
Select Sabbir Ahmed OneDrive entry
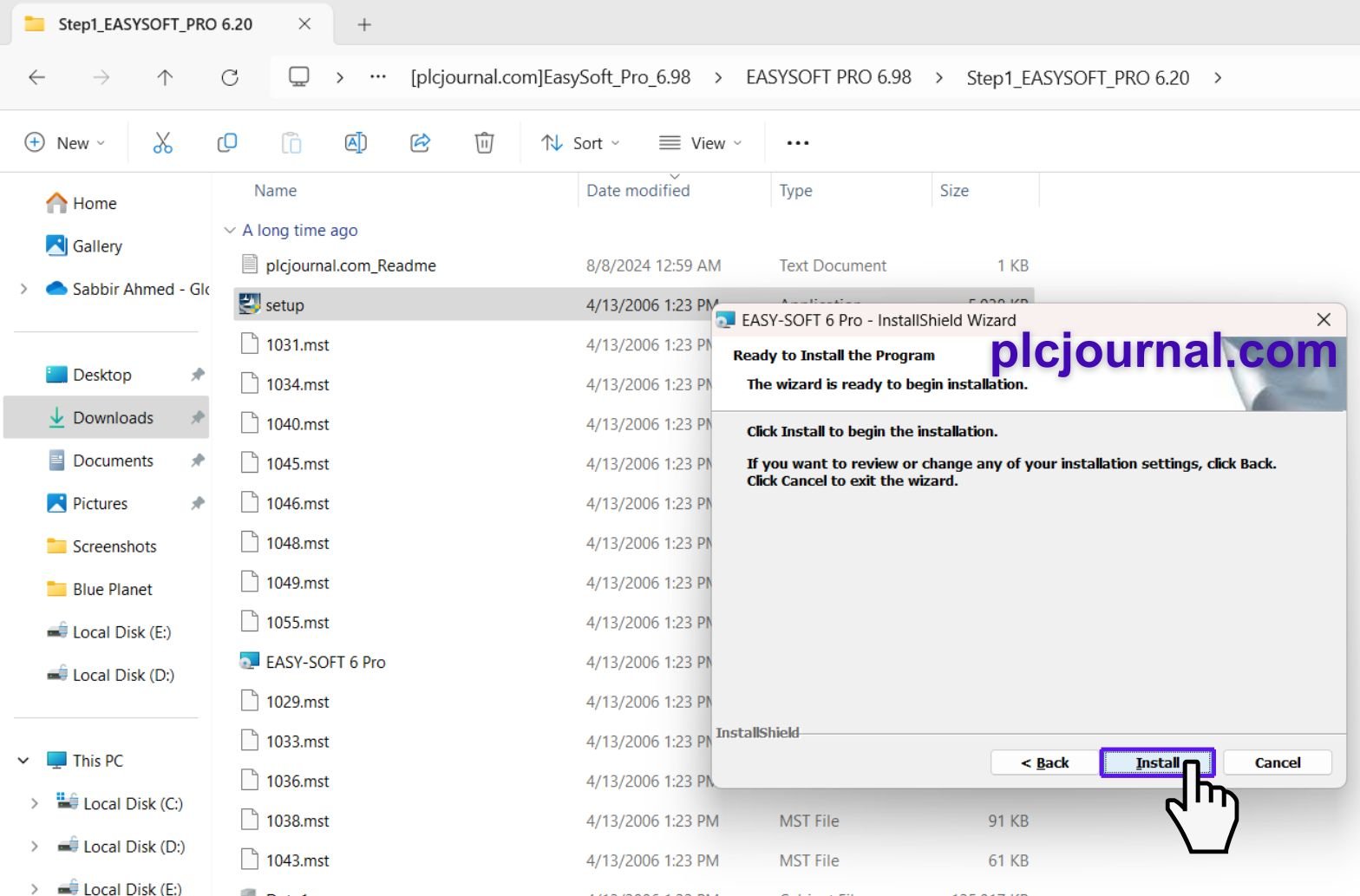pos(127,289)
